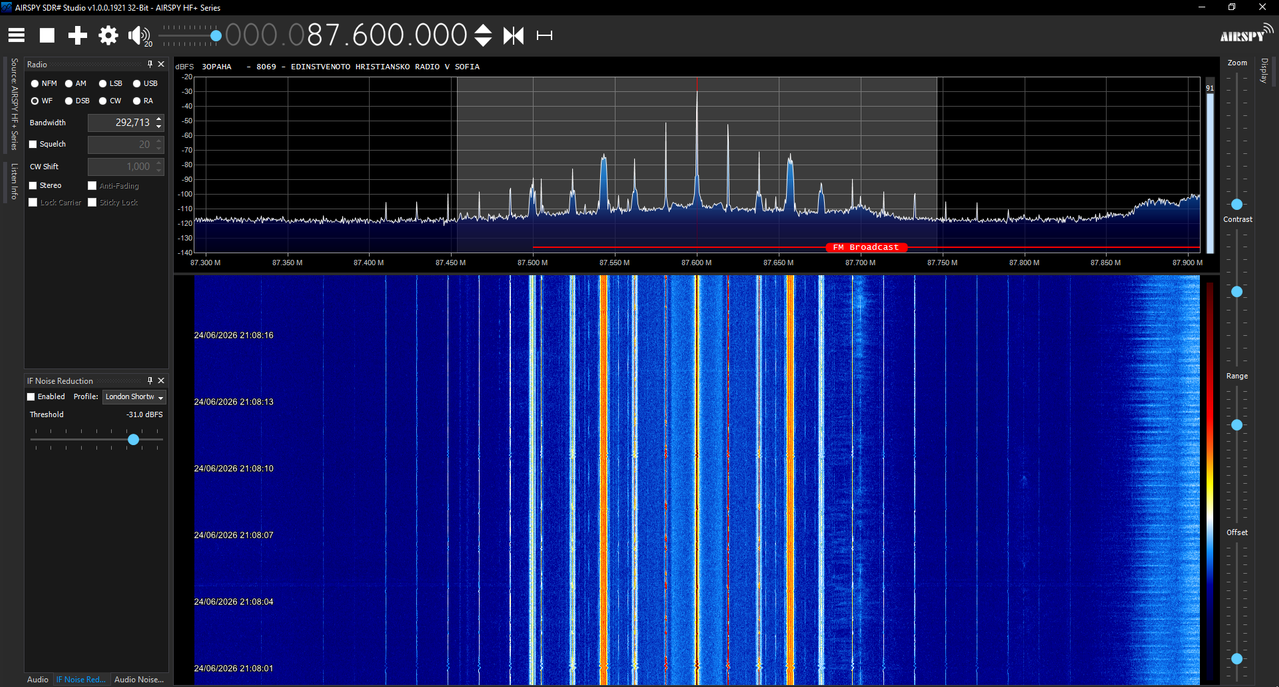Click the waterfall timestamp 21:08:01
This screenshot has height=687, width=1279.
234,668
